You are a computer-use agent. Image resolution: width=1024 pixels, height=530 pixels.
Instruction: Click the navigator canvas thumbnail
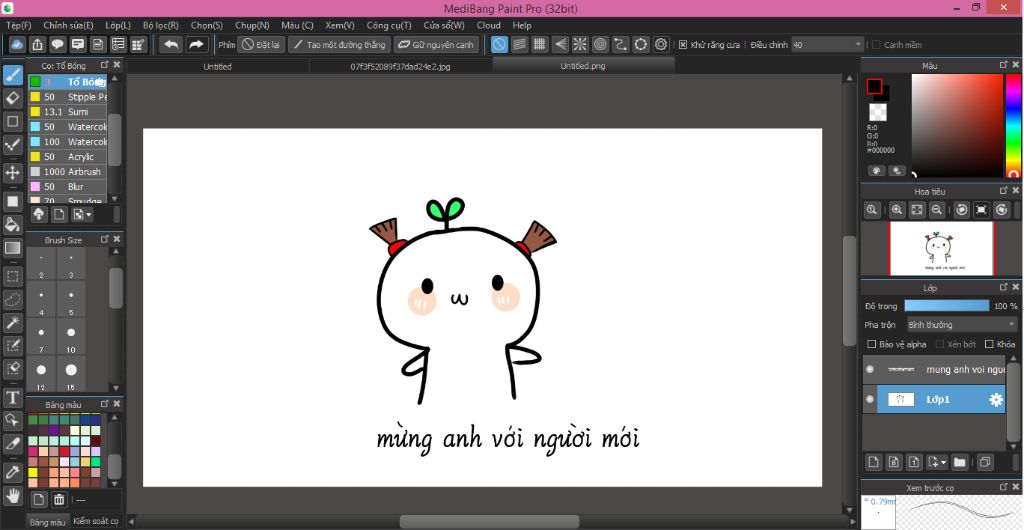point(941,249)
